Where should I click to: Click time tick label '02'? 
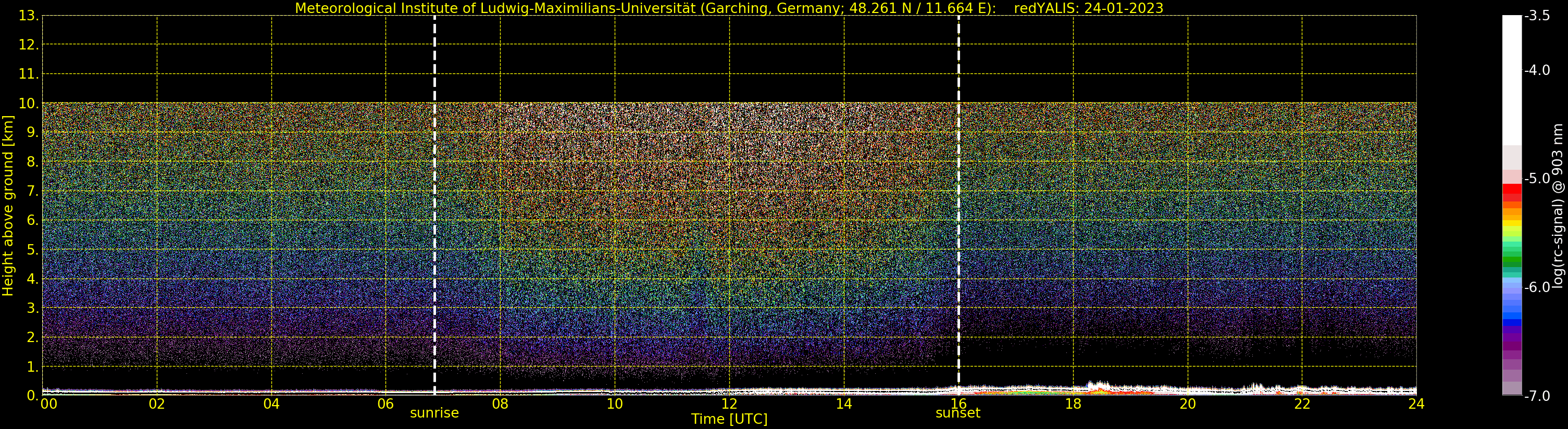[x=156, y=404]
